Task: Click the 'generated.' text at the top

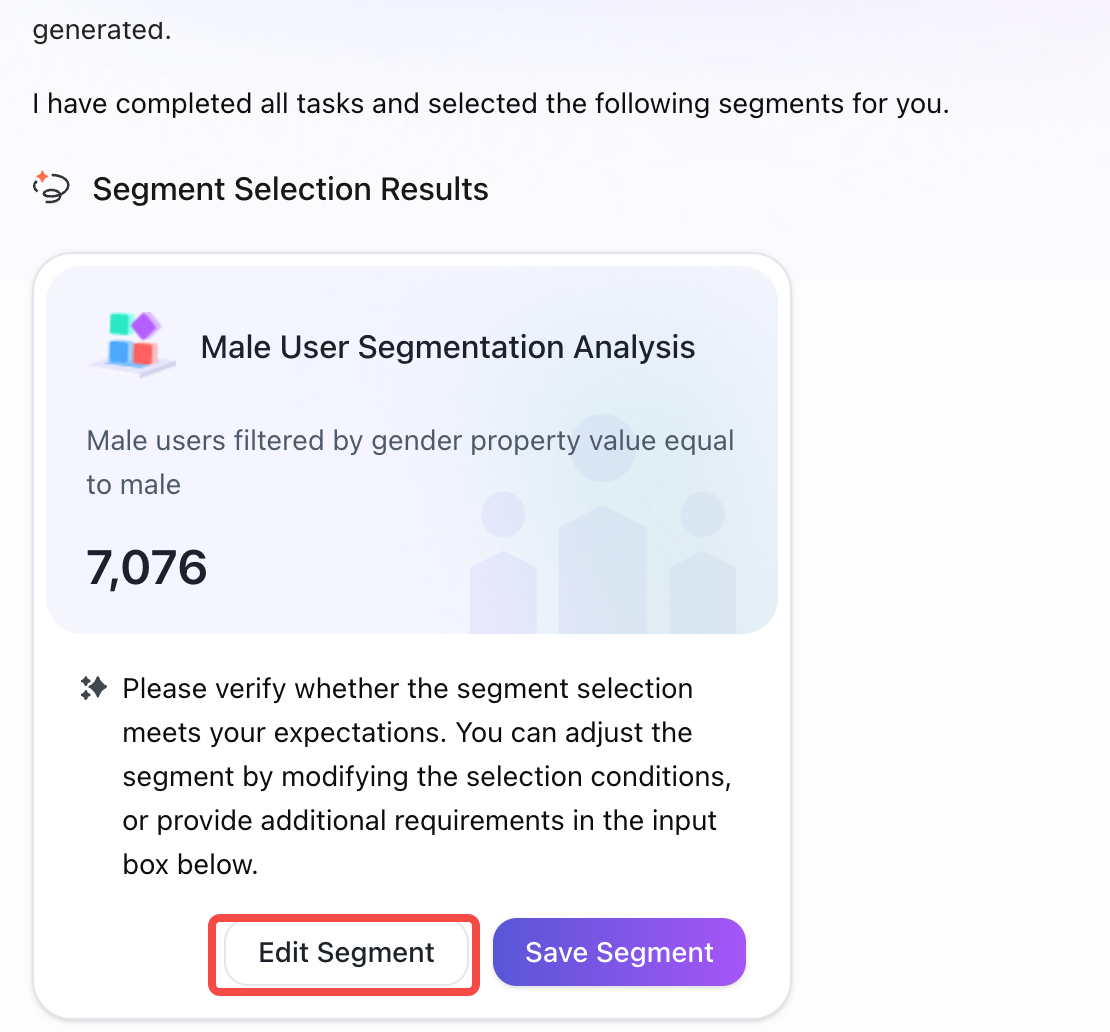Action: point(102,30)
